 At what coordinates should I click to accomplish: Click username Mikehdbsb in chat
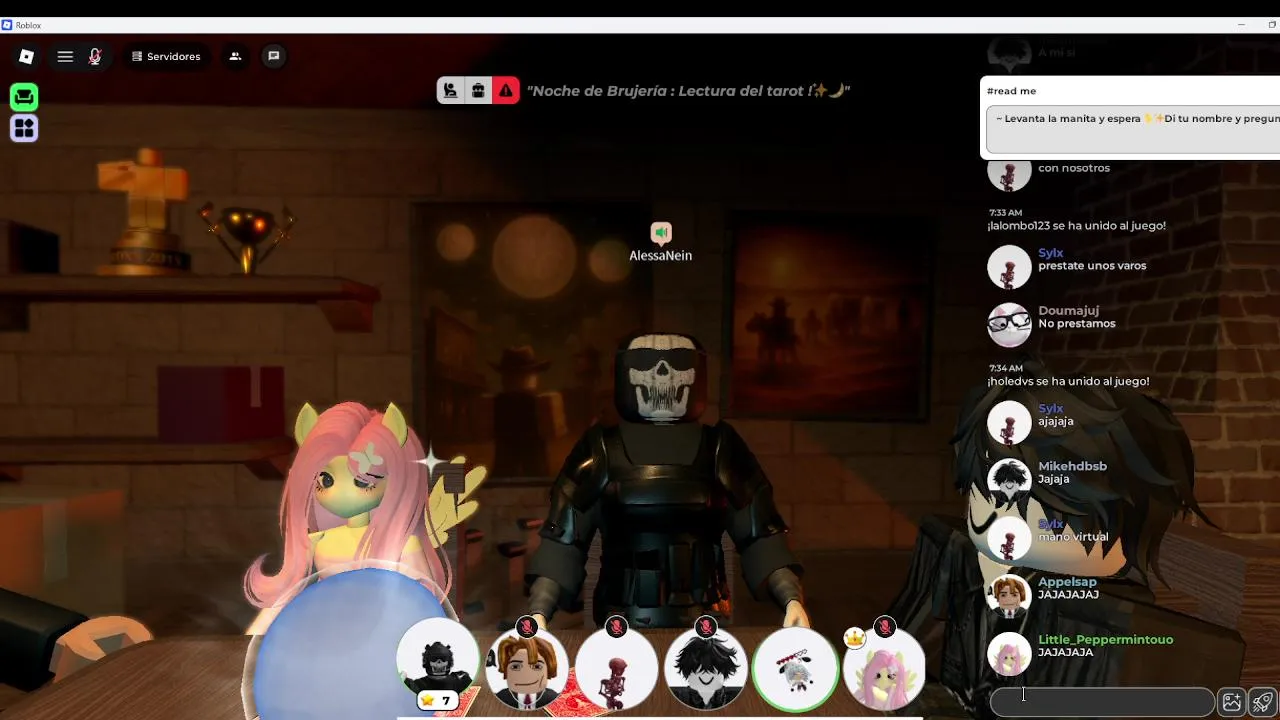(x=1072, y=466)
